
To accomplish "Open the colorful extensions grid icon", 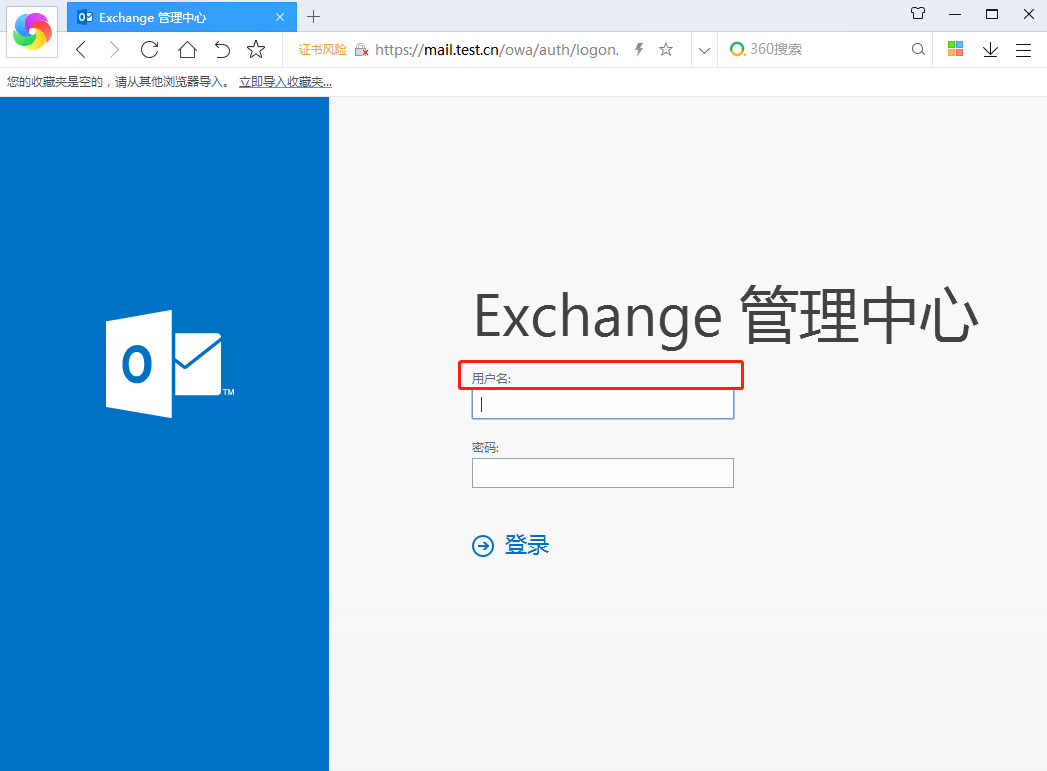I will click(956, 49).
